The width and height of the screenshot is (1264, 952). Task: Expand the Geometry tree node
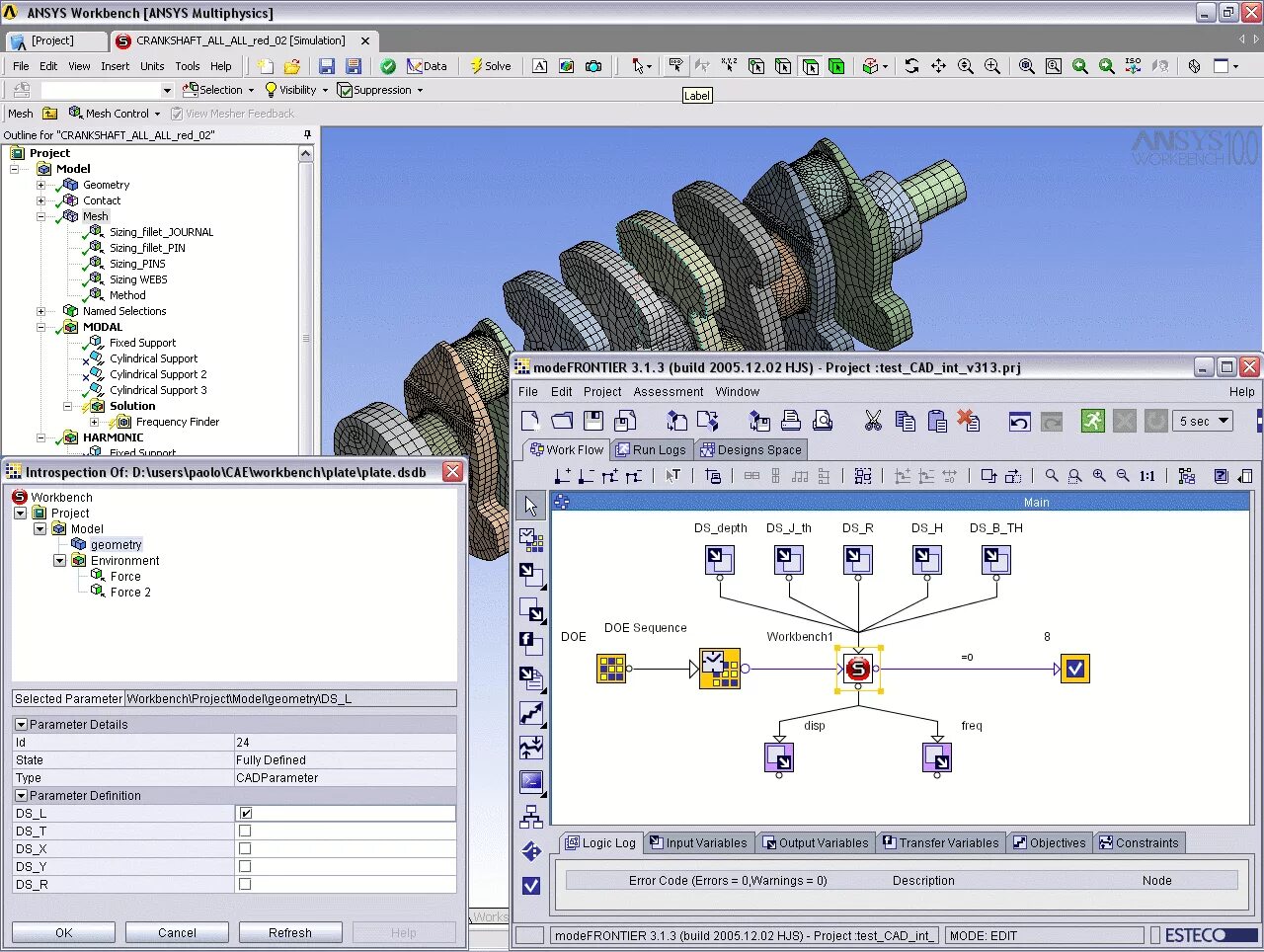(40, 185)
